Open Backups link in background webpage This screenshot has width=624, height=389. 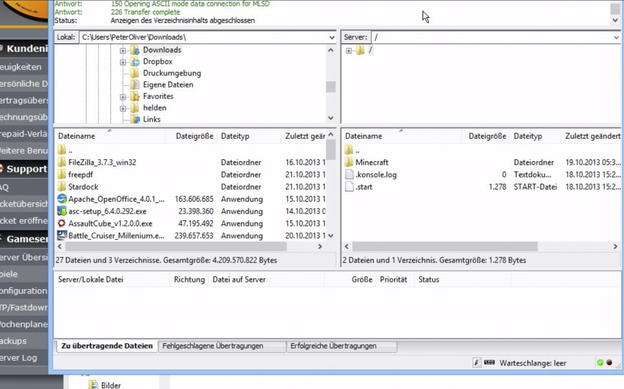[x=13, y=341]
